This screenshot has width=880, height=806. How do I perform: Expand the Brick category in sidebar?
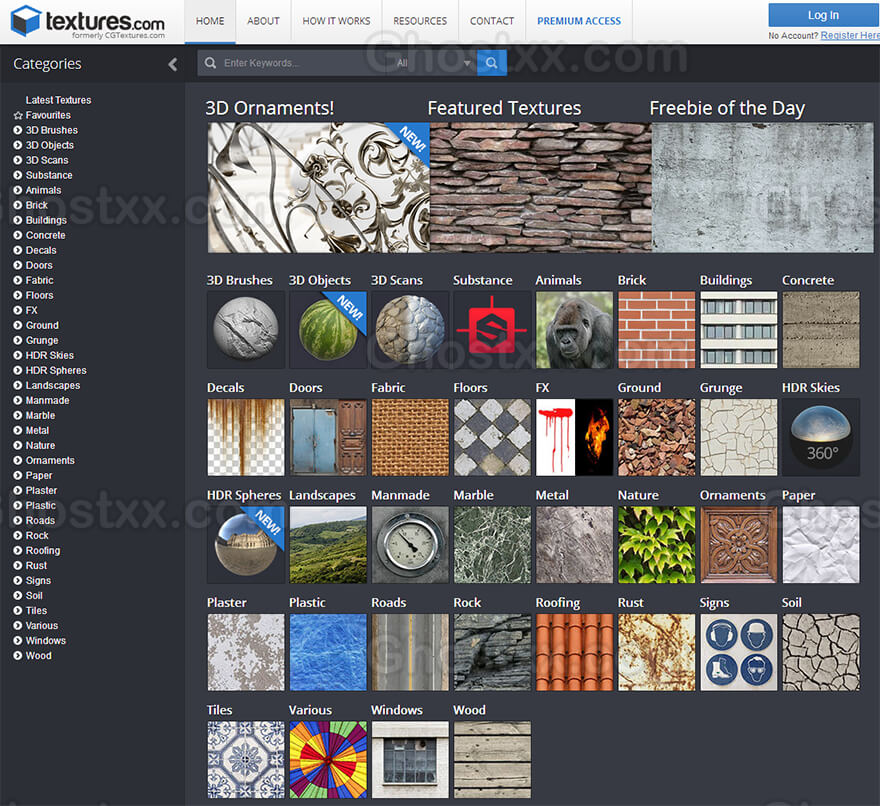[x=18, y=205]
